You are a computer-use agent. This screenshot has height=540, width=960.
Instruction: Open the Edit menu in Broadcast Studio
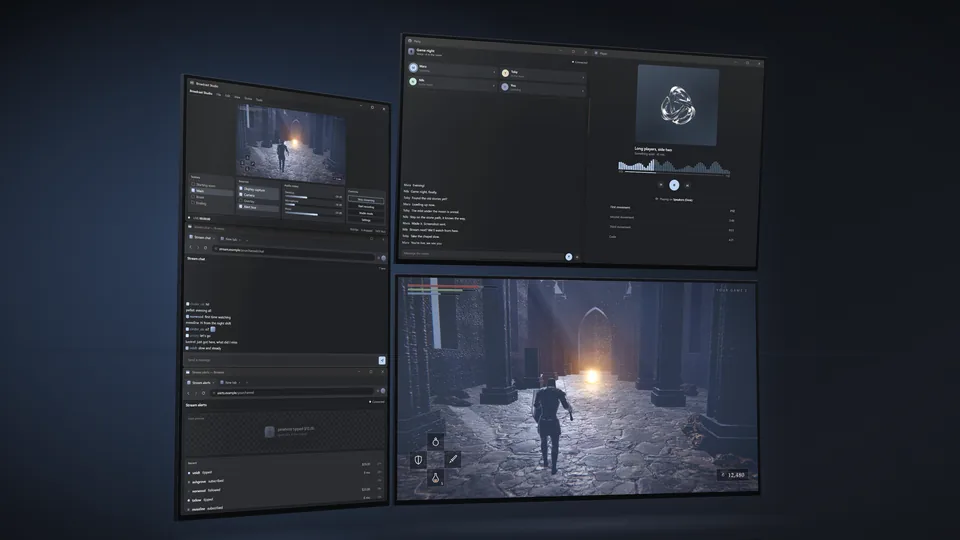coord(227,96)
